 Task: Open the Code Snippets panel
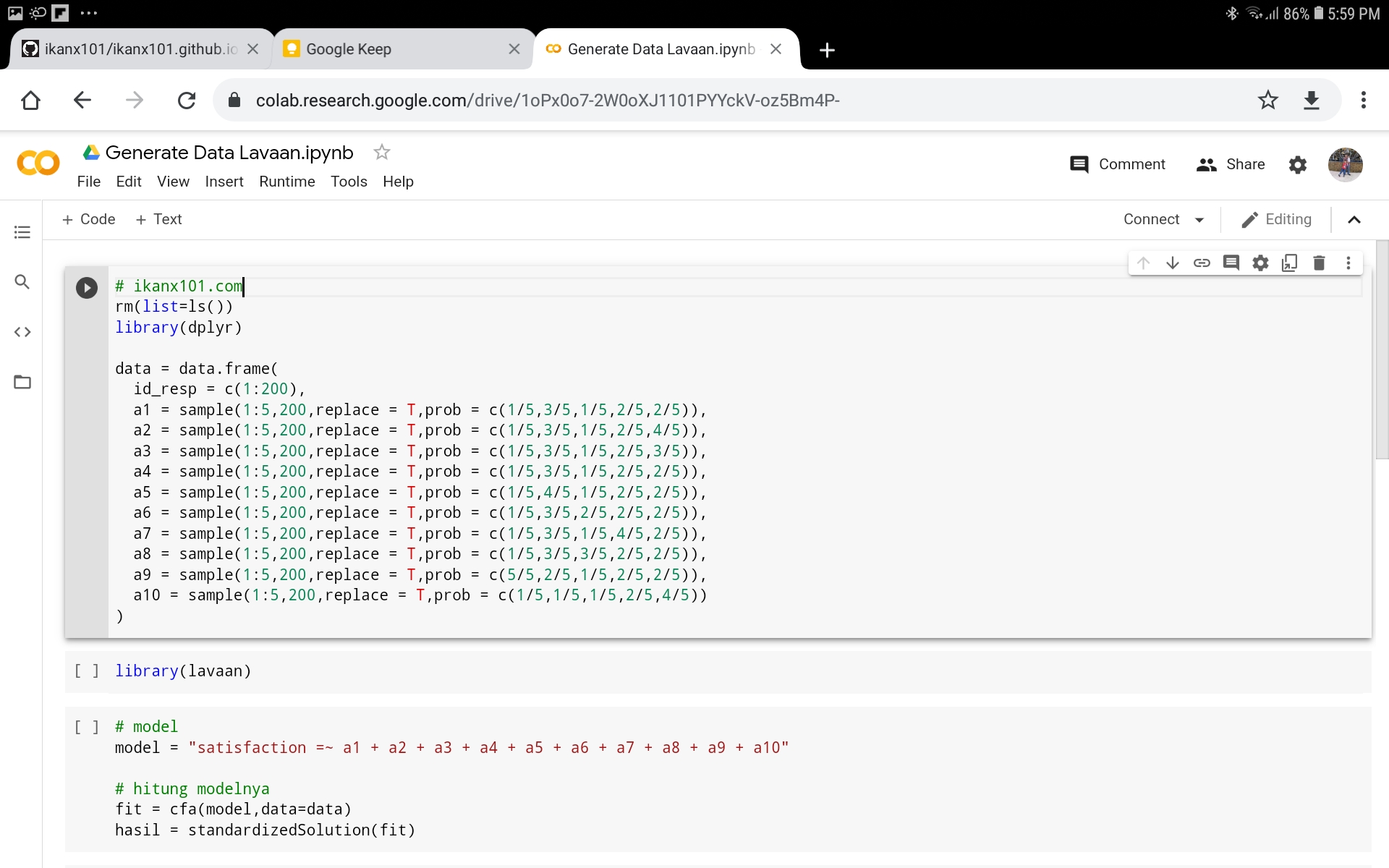tap(23, 331)
